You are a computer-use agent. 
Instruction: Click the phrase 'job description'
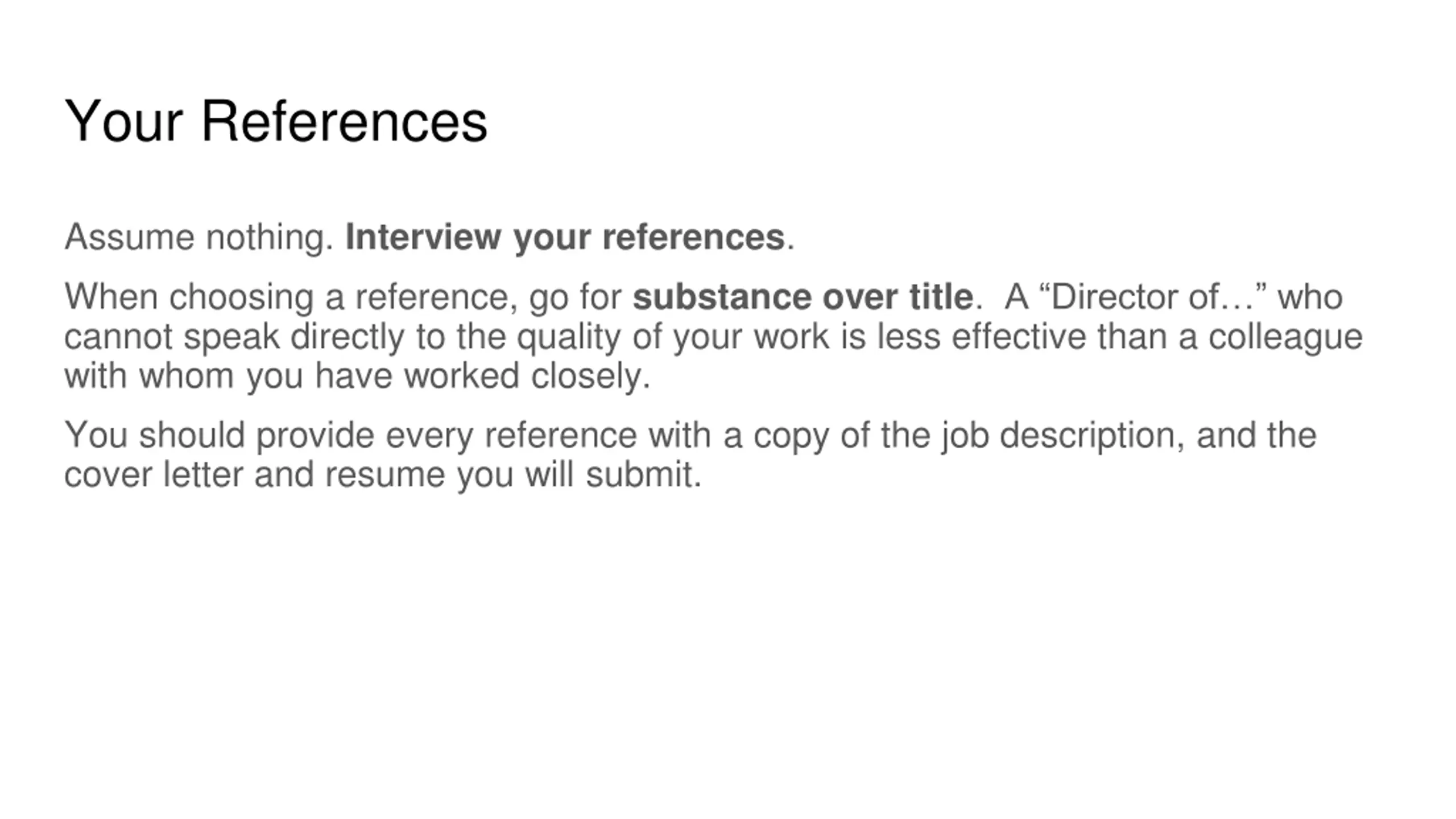pos(1062,436)
